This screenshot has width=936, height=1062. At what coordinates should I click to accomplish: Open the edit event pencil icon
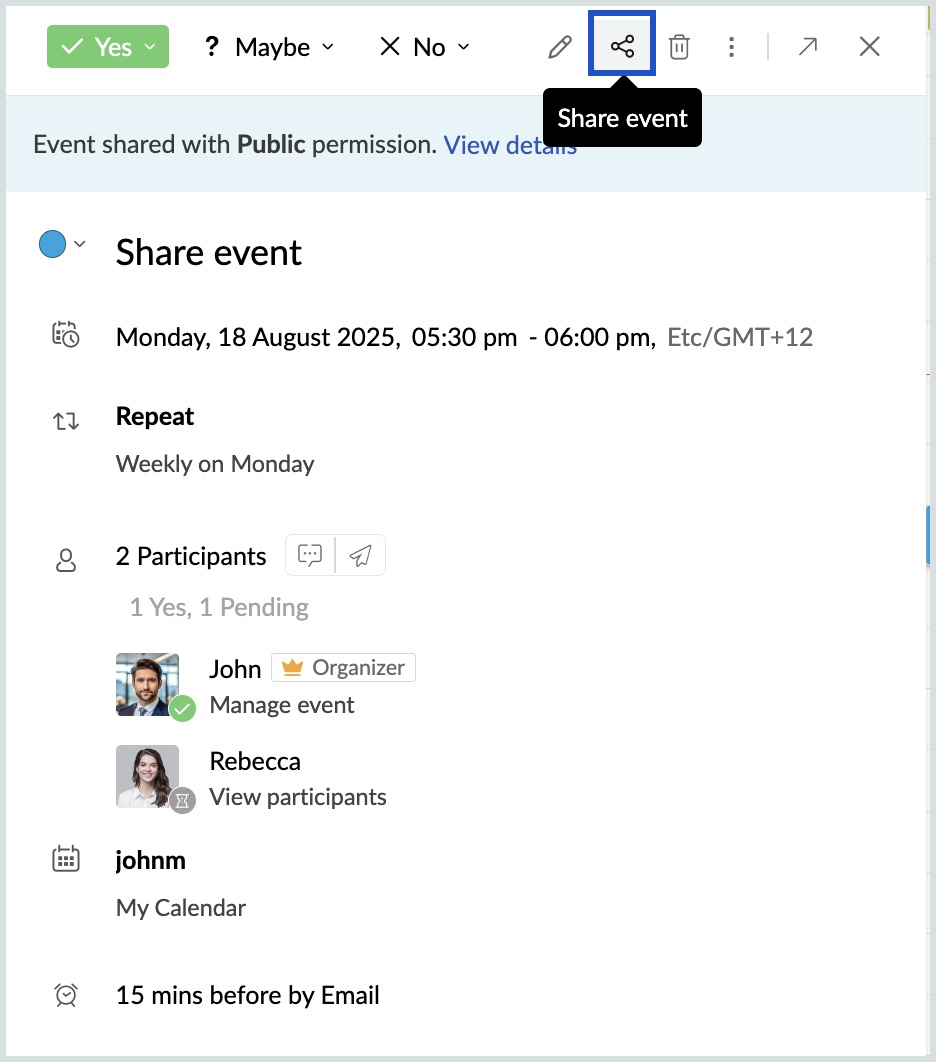click(x=559, y=46)
